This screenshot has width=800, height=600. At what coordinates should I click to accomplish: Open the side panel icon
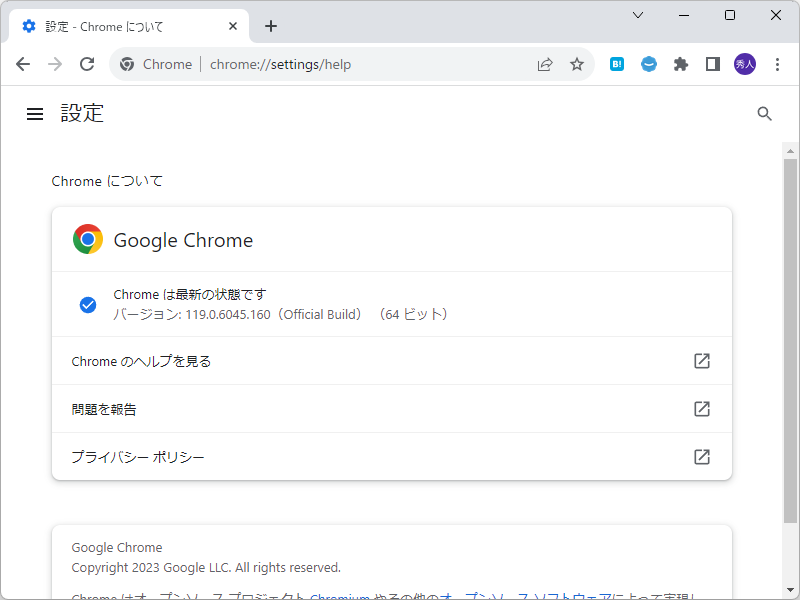pos(712,63)
